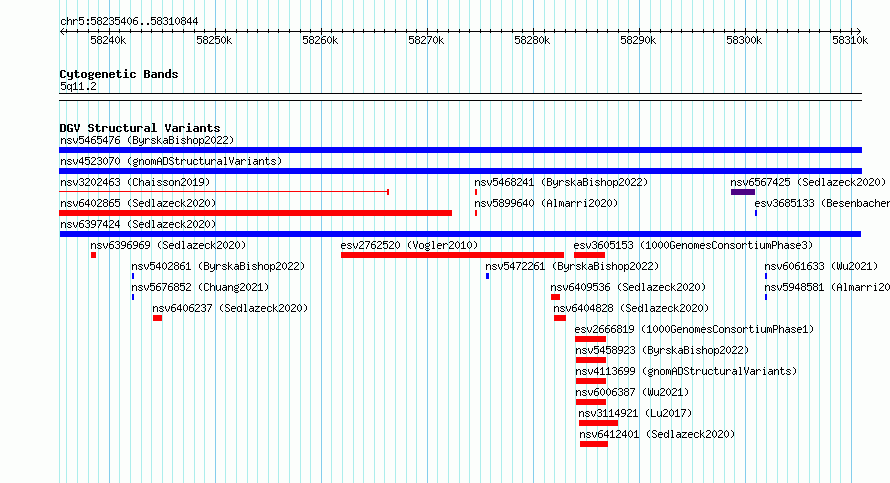The height and width of the screenshot is (483, 890).
Task: Select the 5q11.2 band label
Action: point(78,86)
